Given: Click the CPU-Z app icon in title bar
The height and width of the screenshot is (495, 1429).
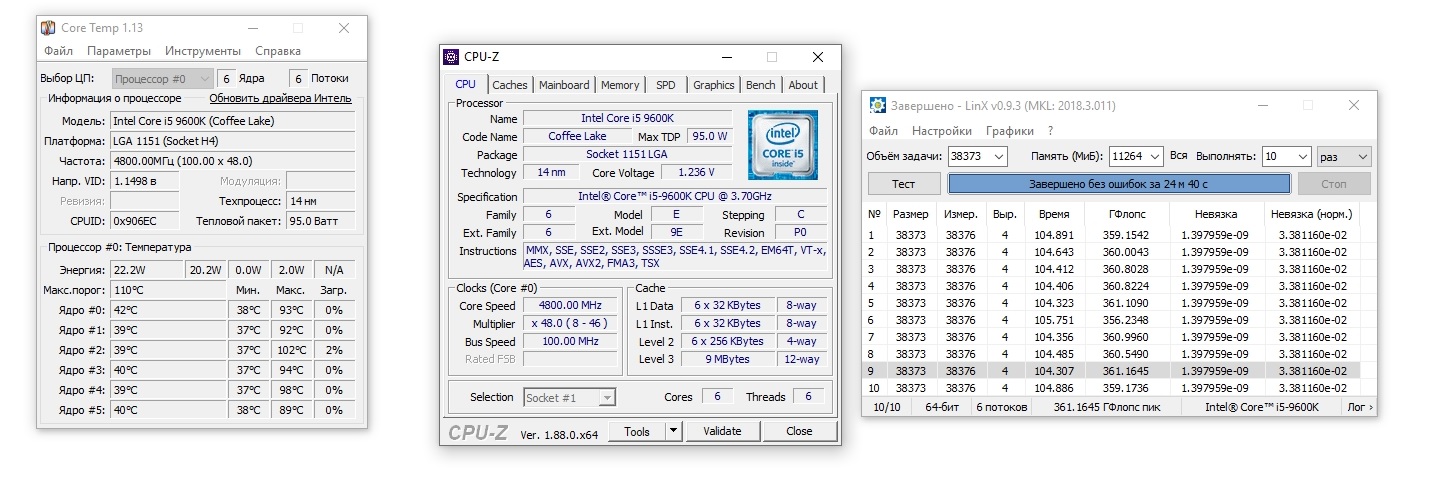Looking at the screenshot, I should coord(452,57).
